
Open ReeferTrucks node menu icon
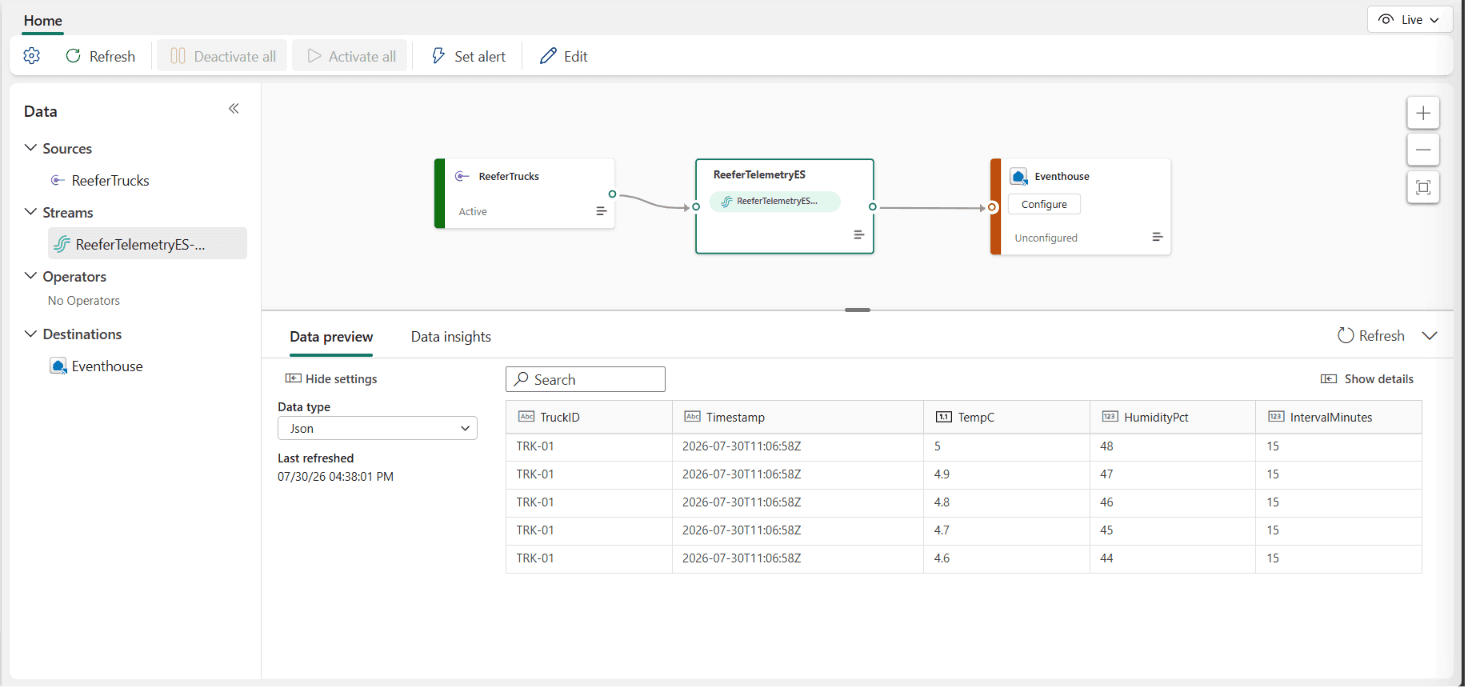[602, 211]
